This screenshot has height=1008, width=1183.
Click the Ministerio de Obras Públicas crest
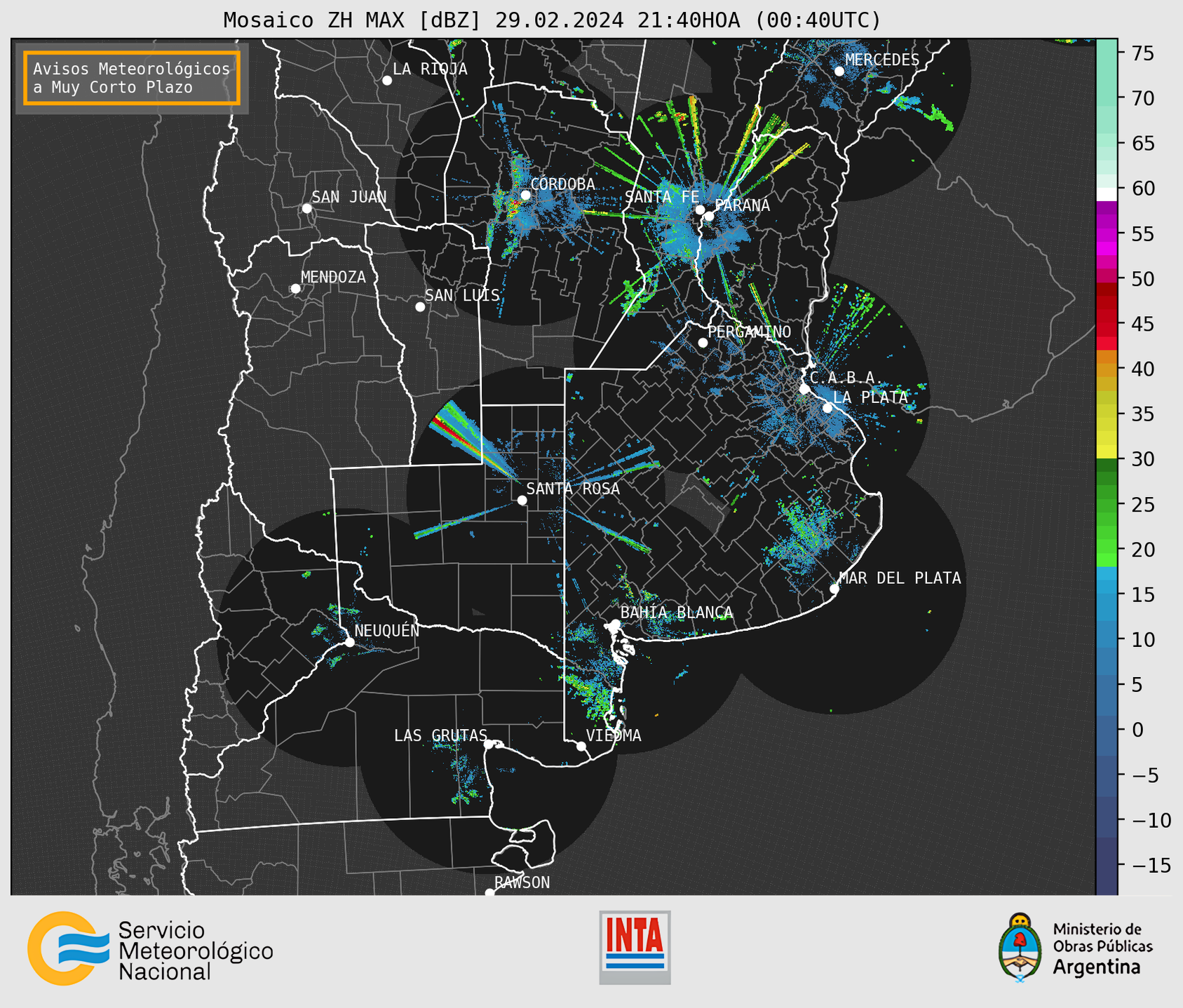pos(1020,948)
